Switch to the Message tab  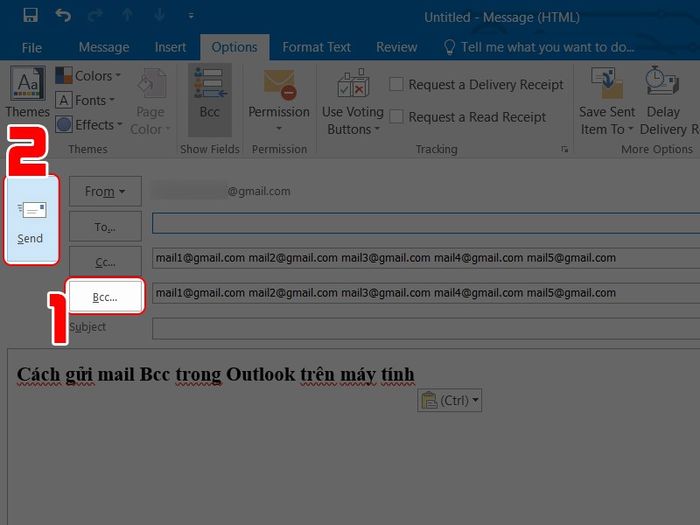pos(104,47)
